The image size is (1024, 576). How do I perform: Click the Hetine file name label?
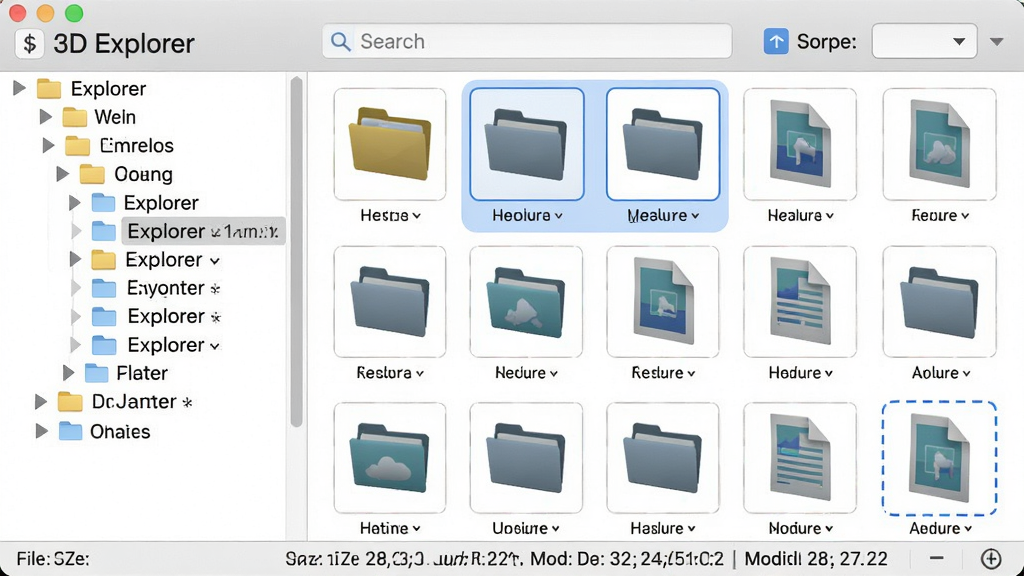tap(384, 528)
